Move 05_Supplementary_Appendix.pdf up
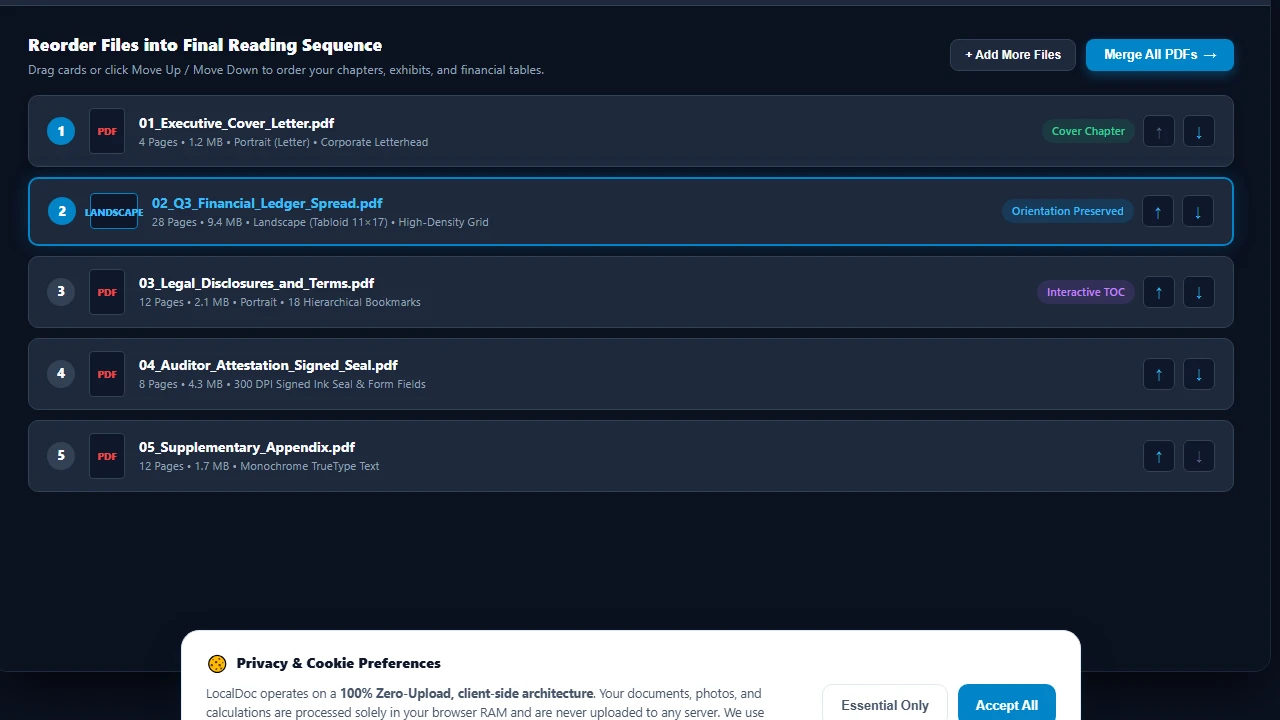 pos(1158,456)
